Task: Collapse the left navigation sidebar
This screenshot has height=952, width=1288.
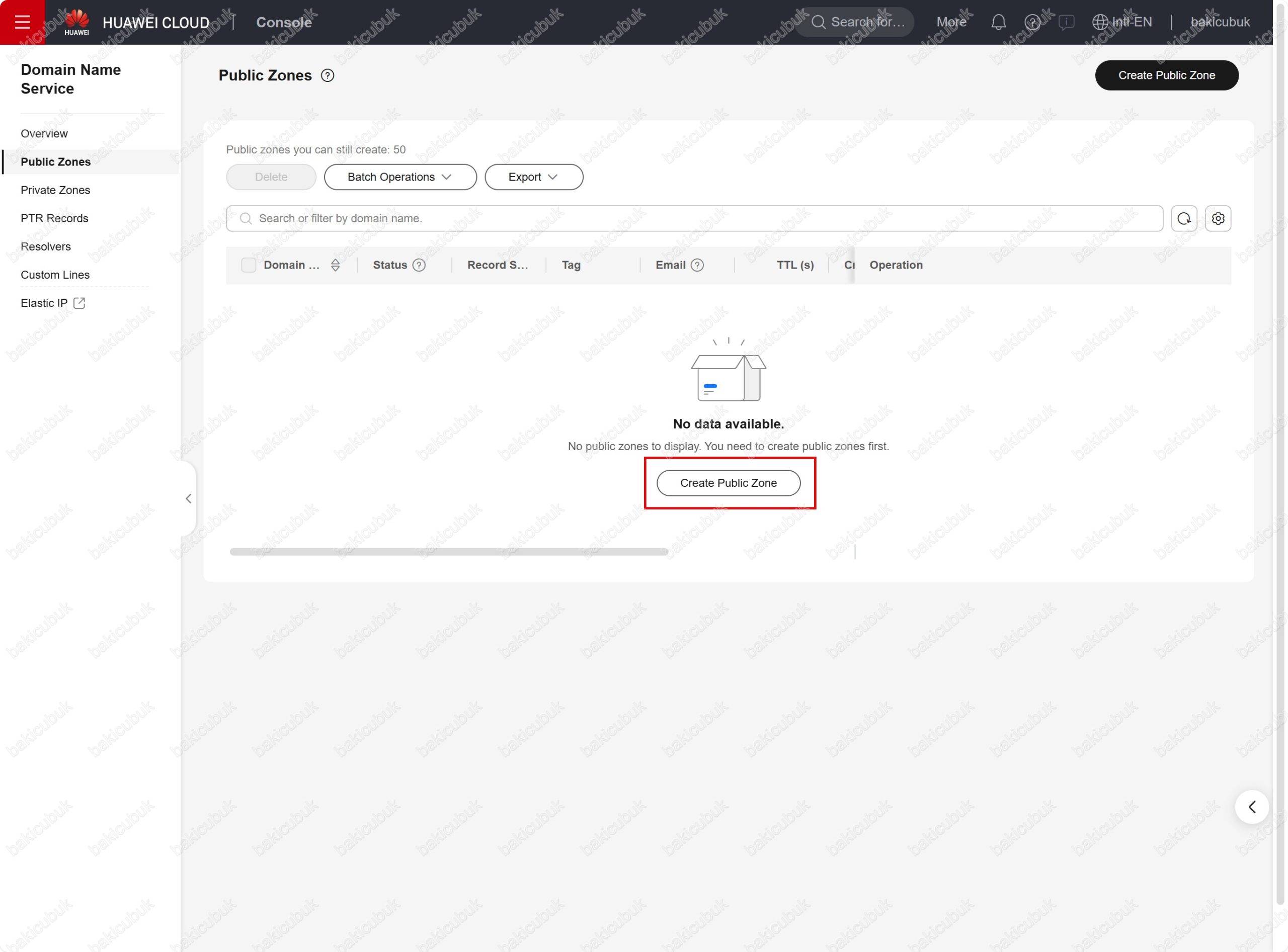Action: (189, 498)
